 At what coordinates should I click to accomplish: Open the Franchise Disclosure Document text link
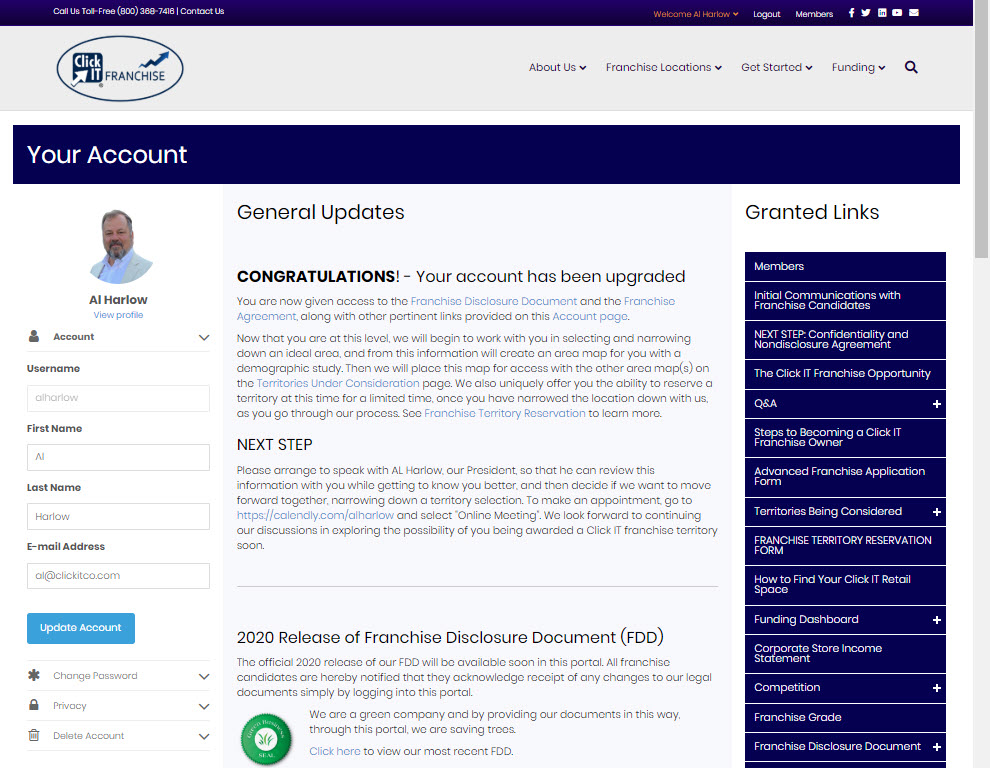(x=494, y=301)
